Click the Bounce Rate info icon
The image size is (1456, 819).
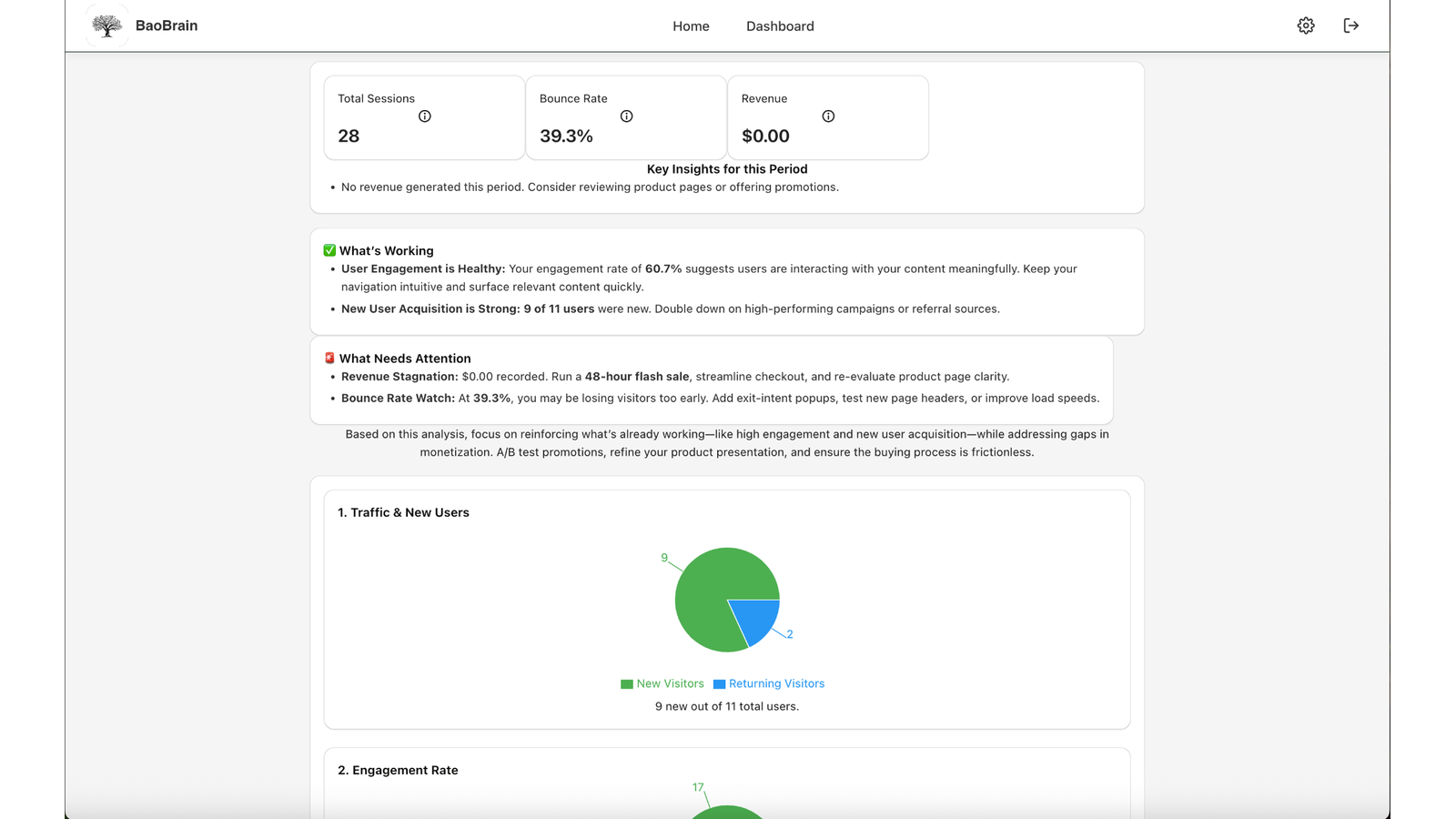[626, 116]
